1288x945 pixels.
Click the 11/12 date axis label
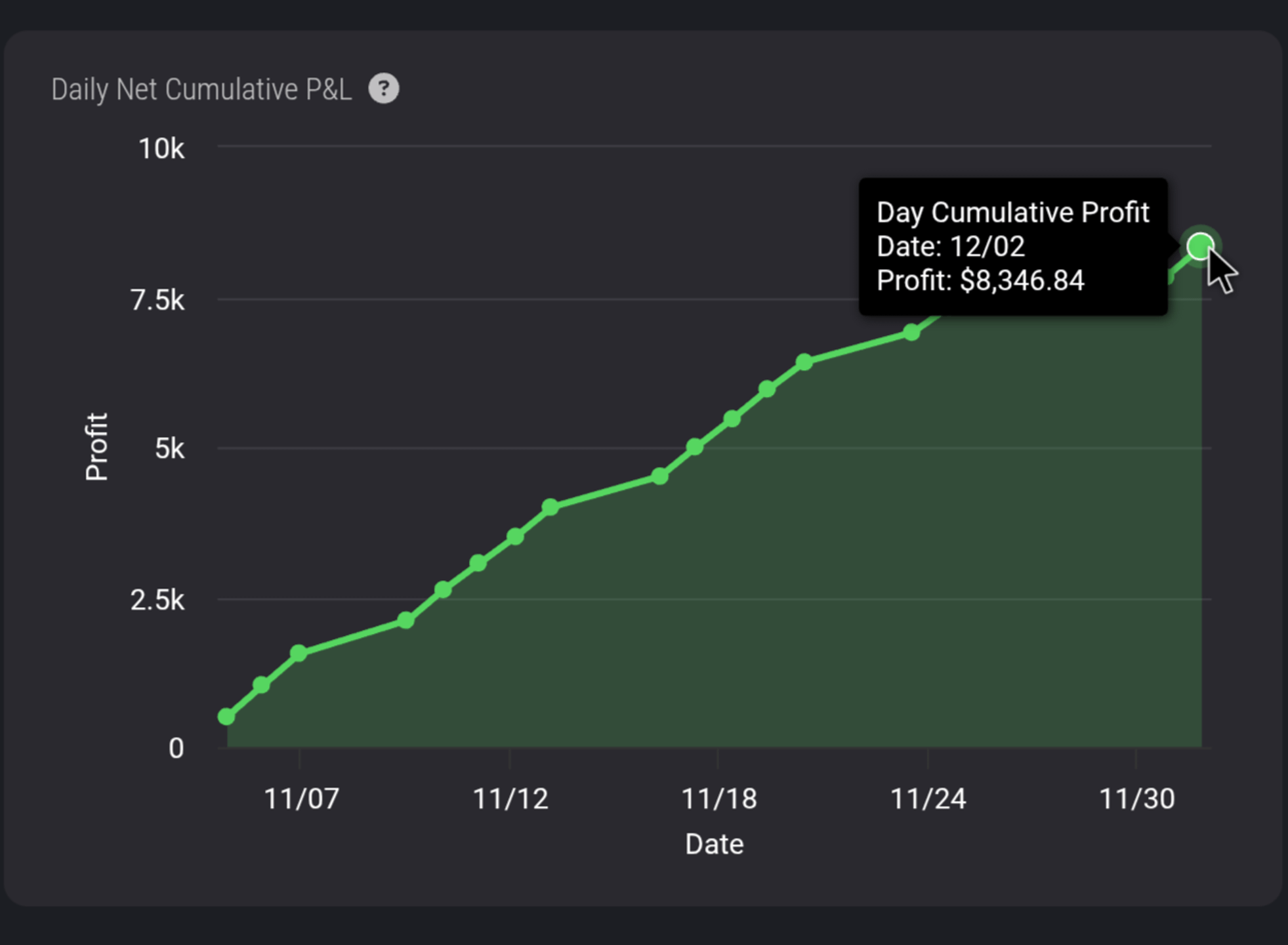coord(510,799)
